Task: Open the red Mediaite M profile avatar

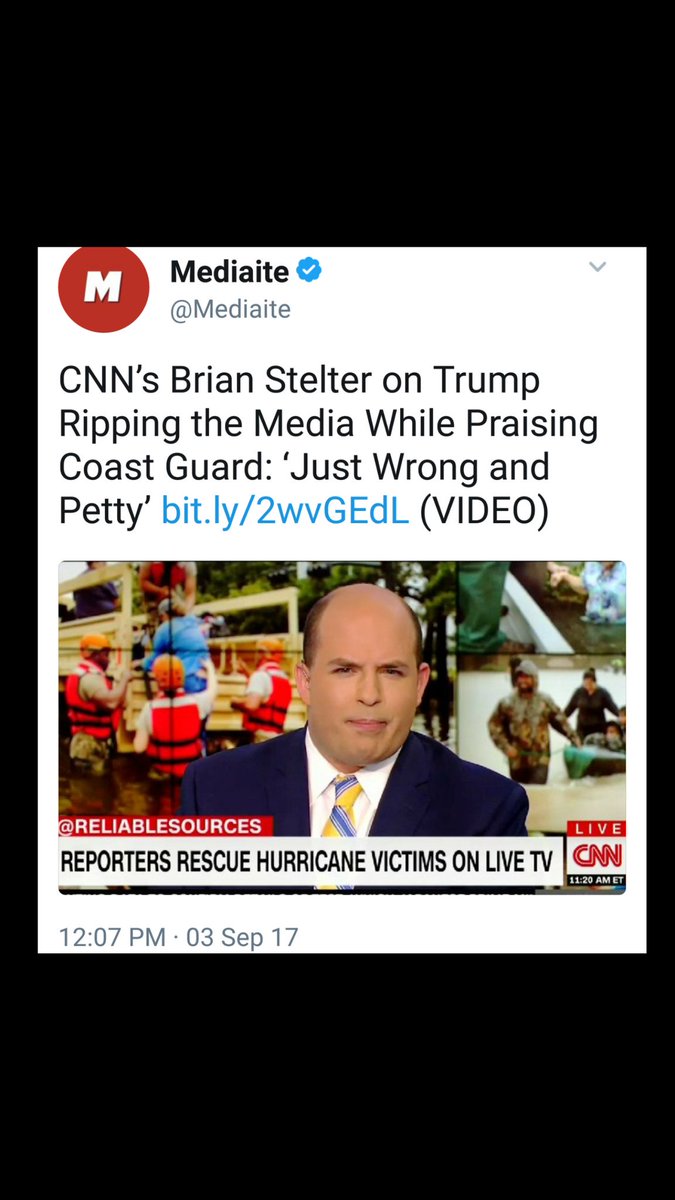Action: [x=104, y=288]
